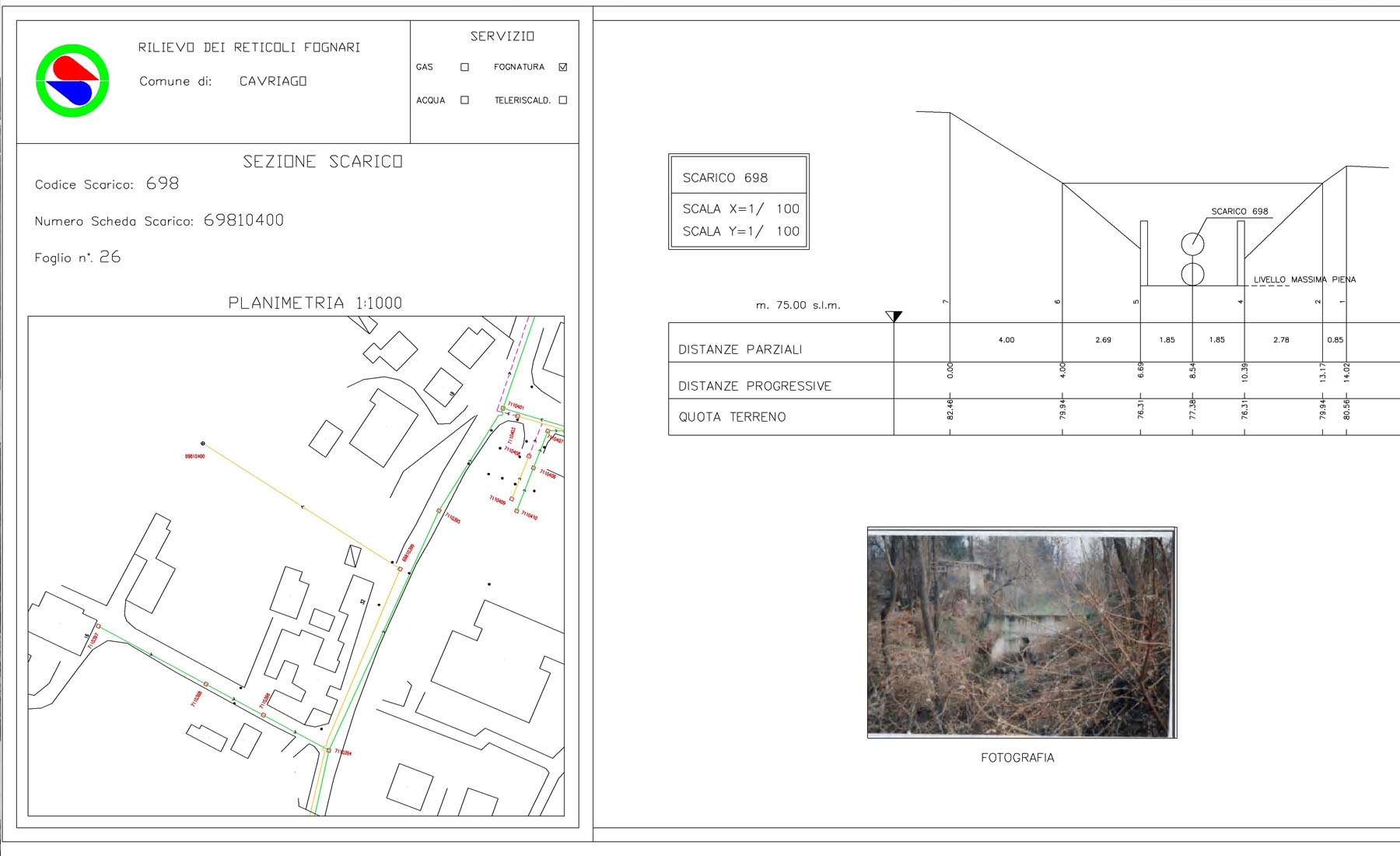Click the green circular company logo
The image size is (1400, 856).
pos(72,80)
